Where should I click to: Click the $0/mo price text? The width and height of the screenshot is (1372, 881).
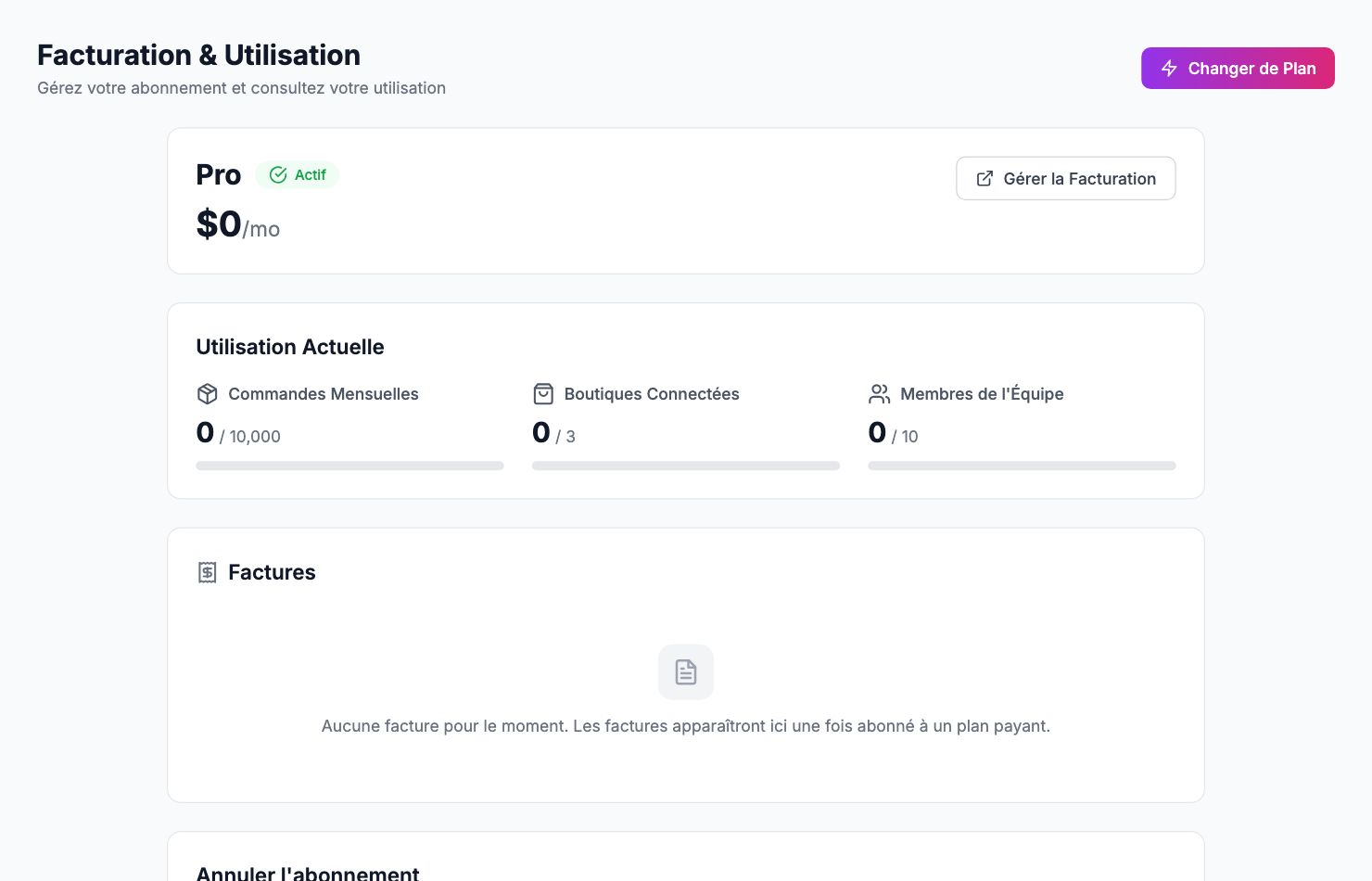pyautogui.click(x=238, y=224)
